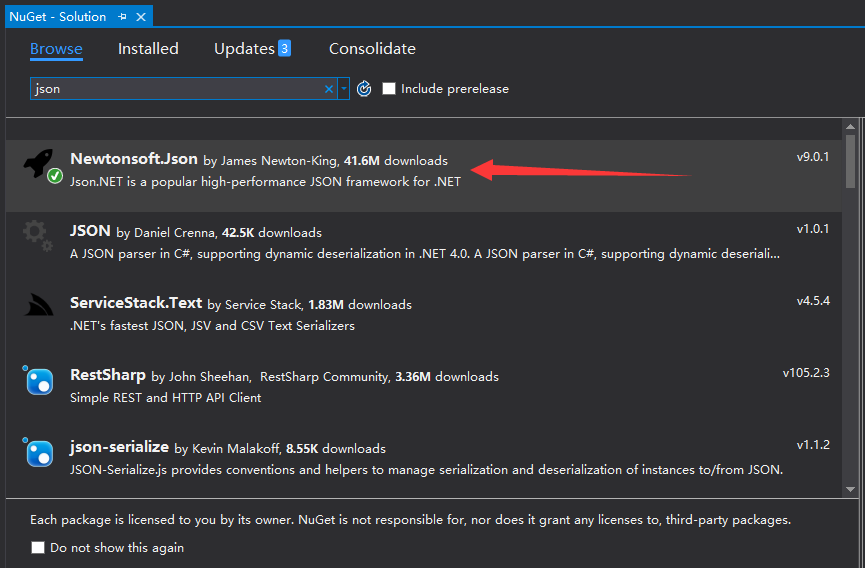This screenshot has height=568, width=865.
Task: Click the 8.55K downloads text
Action: [x=335, y=448]
